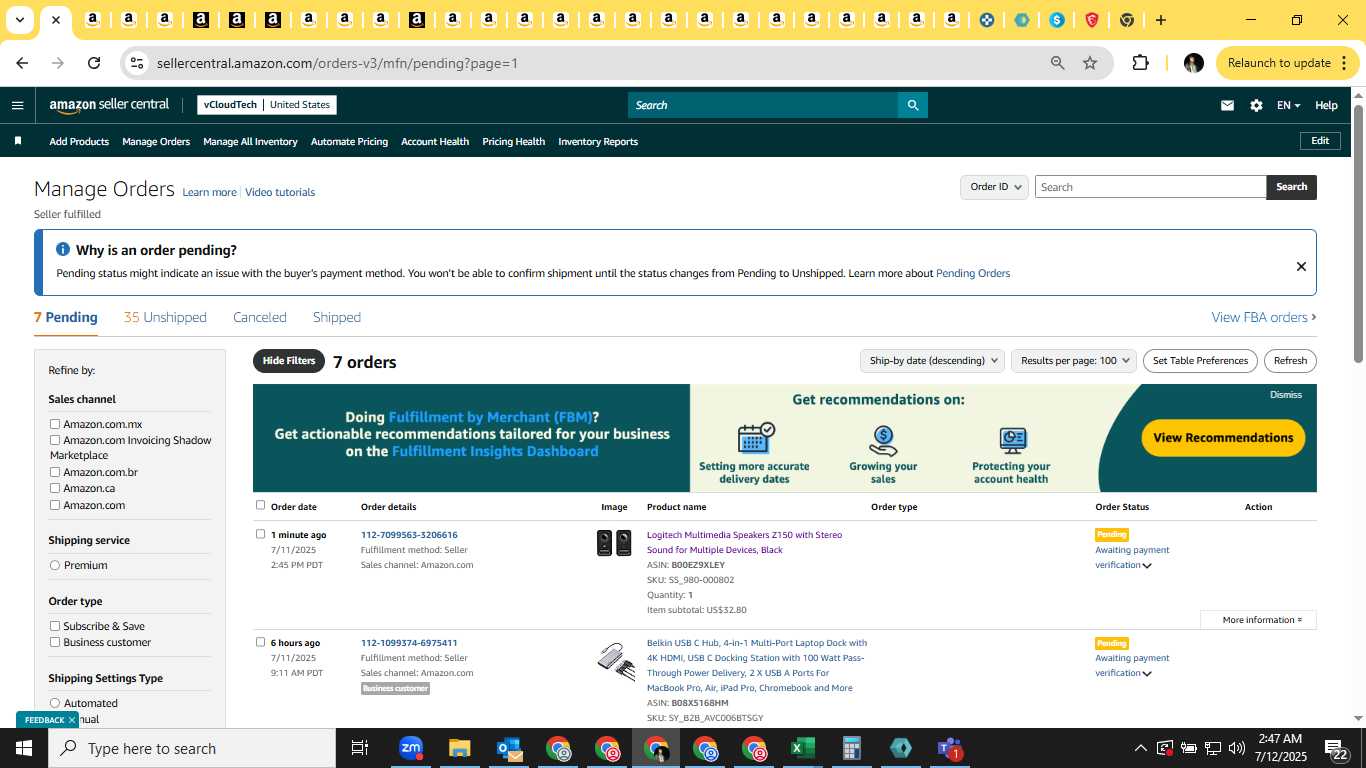Open Microsoft Teams from the taskbar

coord(949,748)
